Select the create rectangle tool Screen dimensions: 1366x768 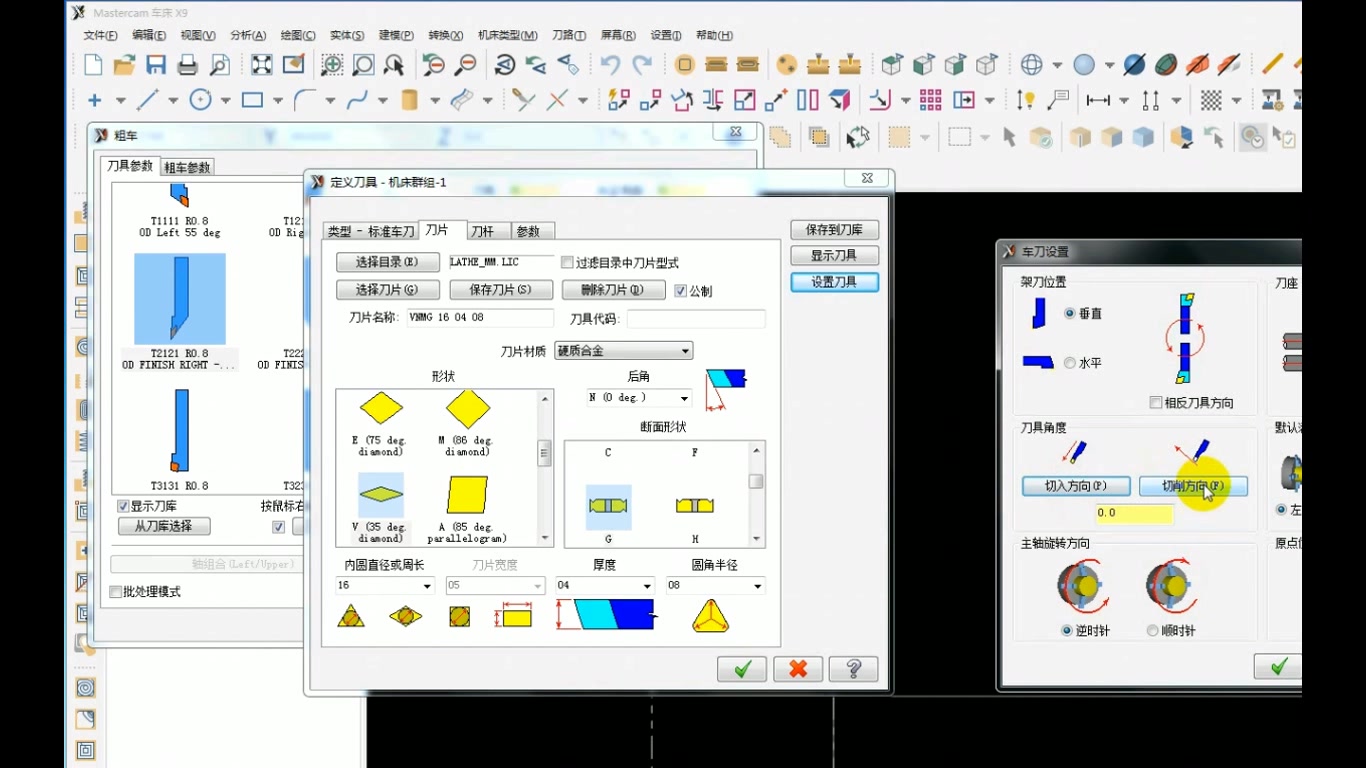click(x=252, y=100)
